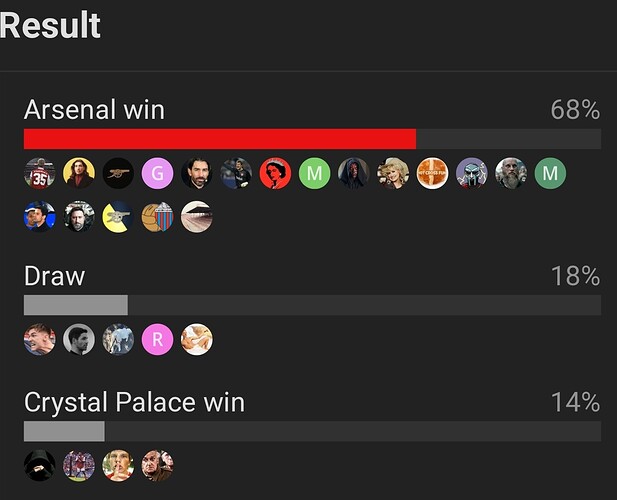Click the pink G voter avatar
This screenshot has height=500, width=617.
(x=157, y=173)
